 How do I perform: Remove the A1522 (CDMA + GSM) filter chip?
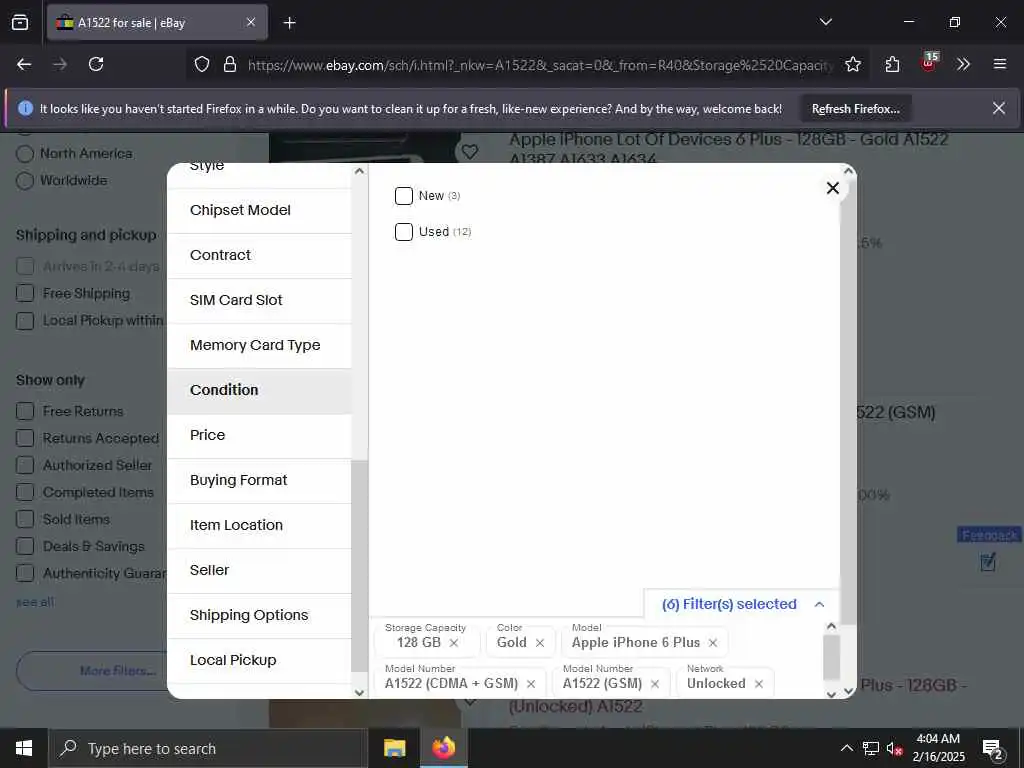pyautogui.click(x=531, y=684)
